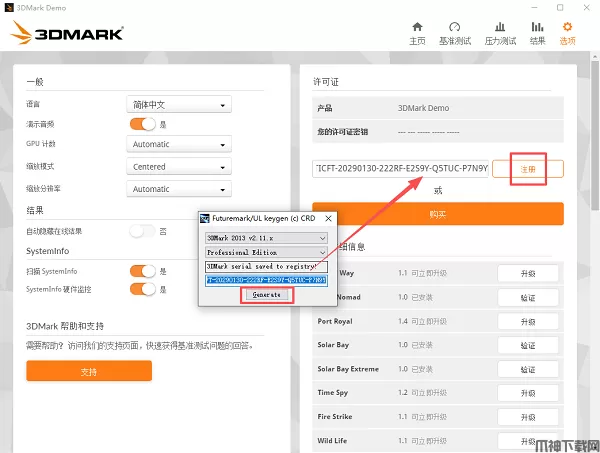Open the 3DMark 2013 version dropdown
600x453 pixels.
pyautogui.click(x=266, y=238)
